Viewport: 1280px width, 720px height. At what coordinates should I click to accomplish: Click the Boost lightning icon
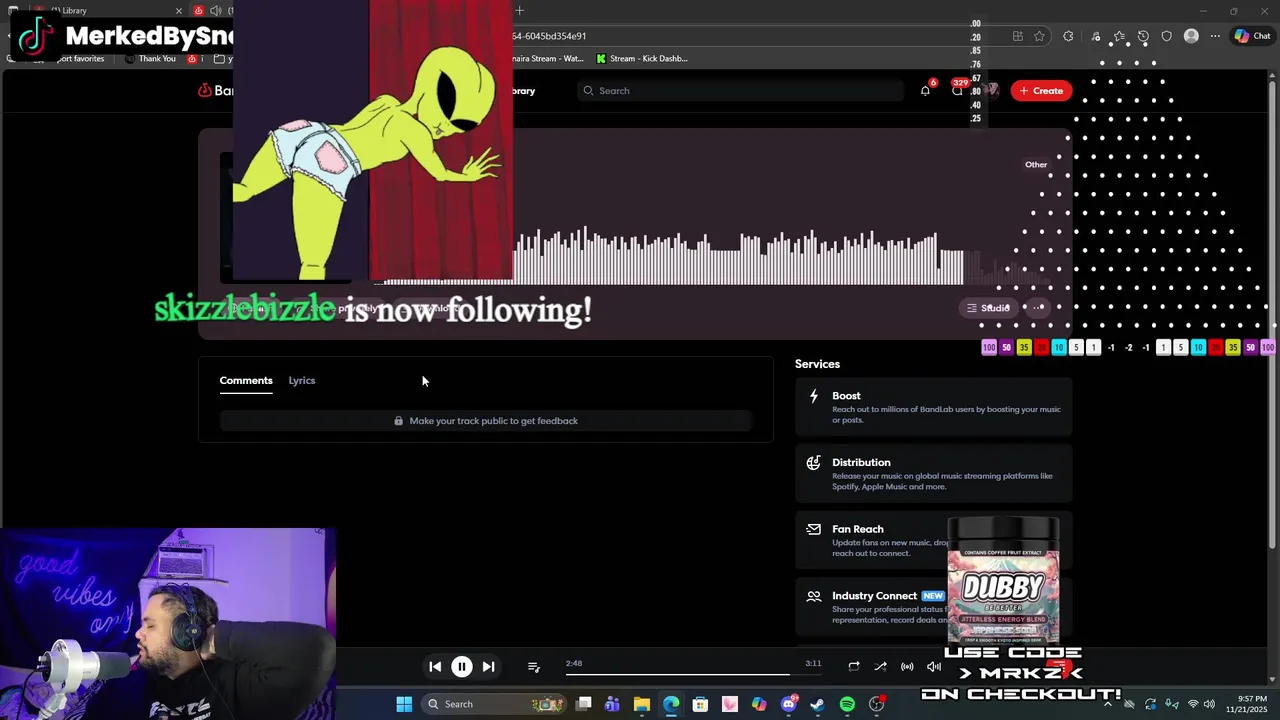(814, 396)
